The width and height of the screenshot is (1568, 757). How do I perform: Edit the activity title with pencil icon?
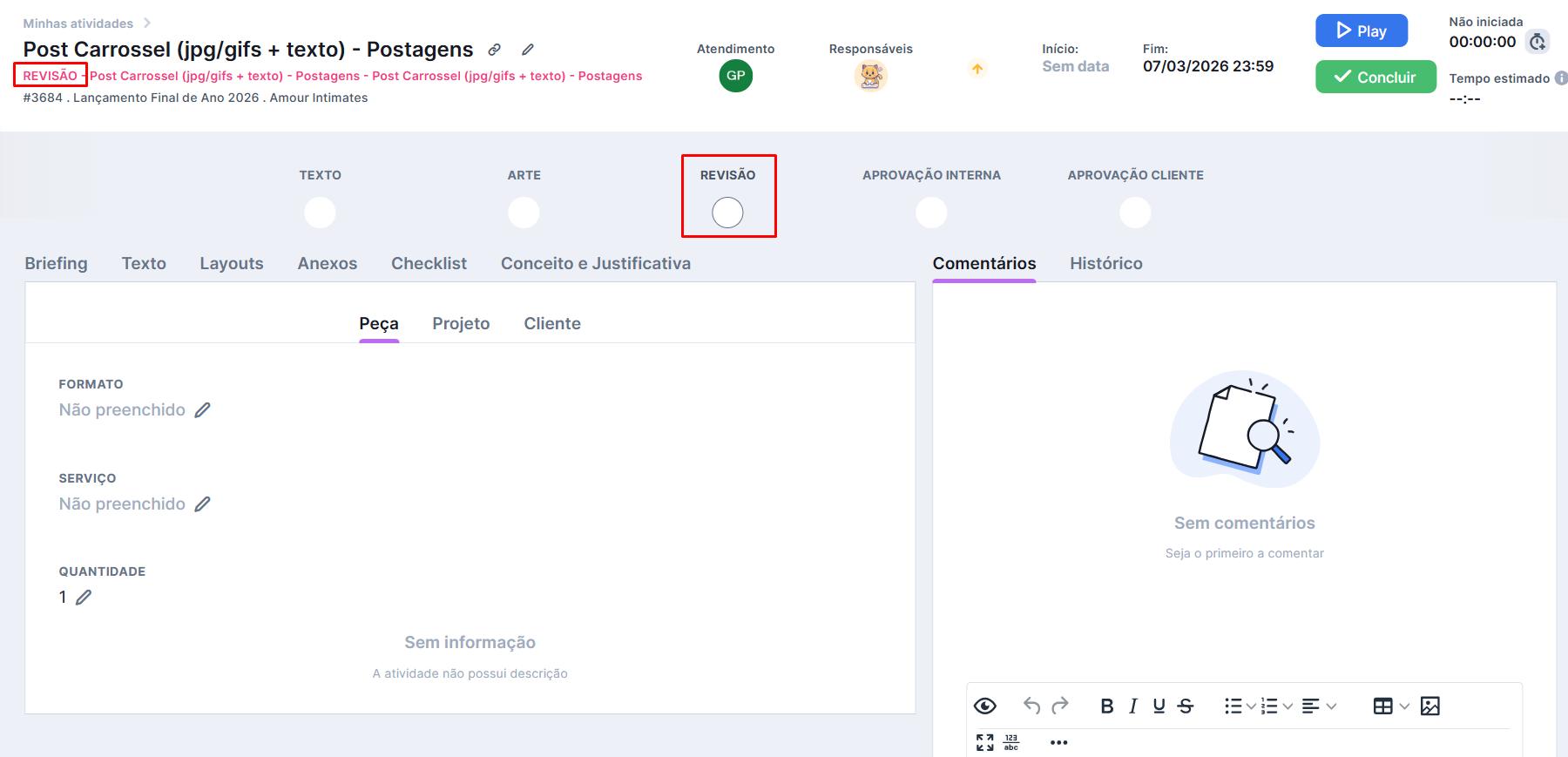(528, 50)
